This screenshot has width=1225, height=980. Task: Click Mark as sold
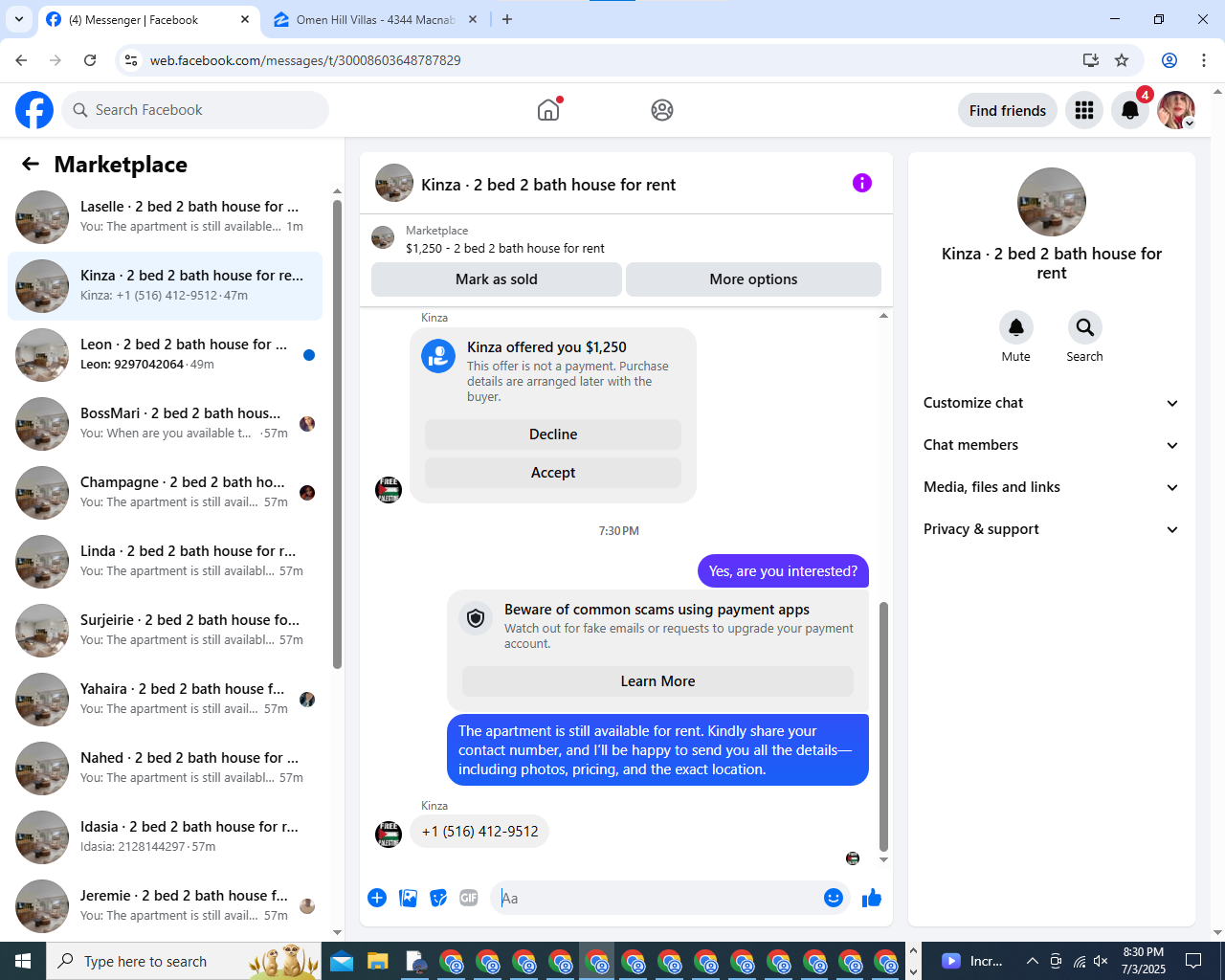click(496, 279)
